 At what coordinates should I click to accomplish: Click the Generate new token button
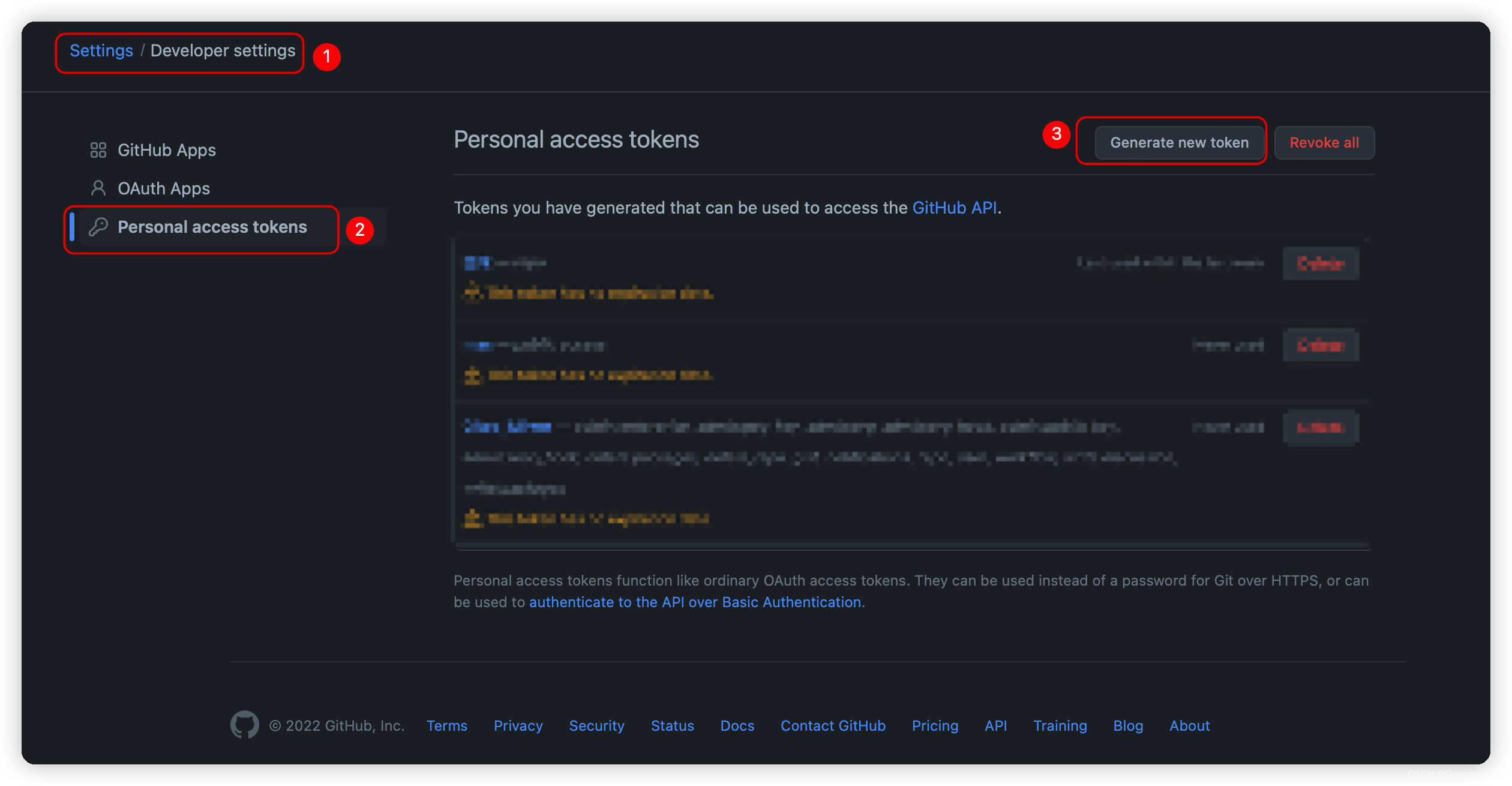[x=1178, y=143]
